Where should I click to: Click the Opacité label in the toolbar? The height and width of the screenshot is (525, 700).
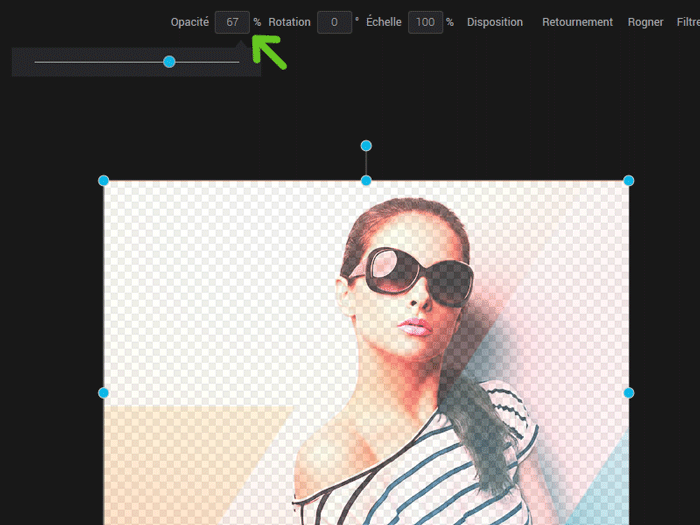click(x=190, y=22)
